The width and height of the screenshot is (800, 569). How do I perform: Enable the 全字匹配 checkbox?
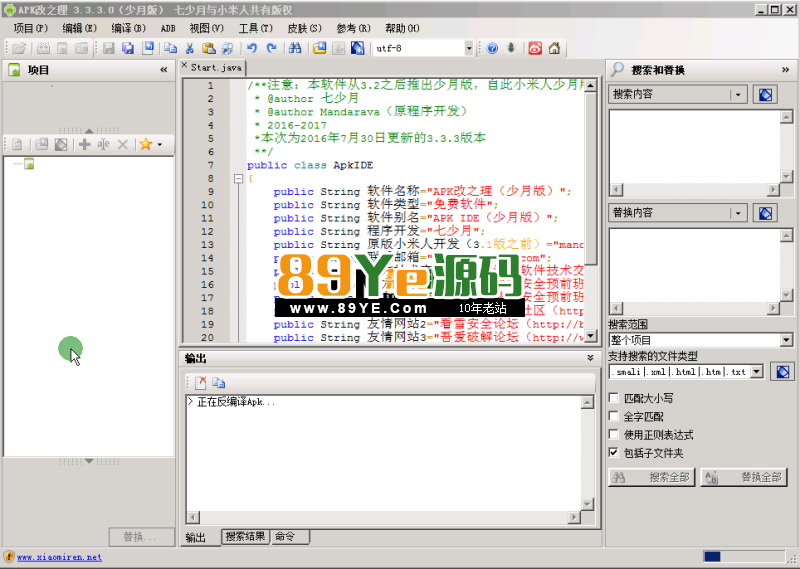pos(614,416)
